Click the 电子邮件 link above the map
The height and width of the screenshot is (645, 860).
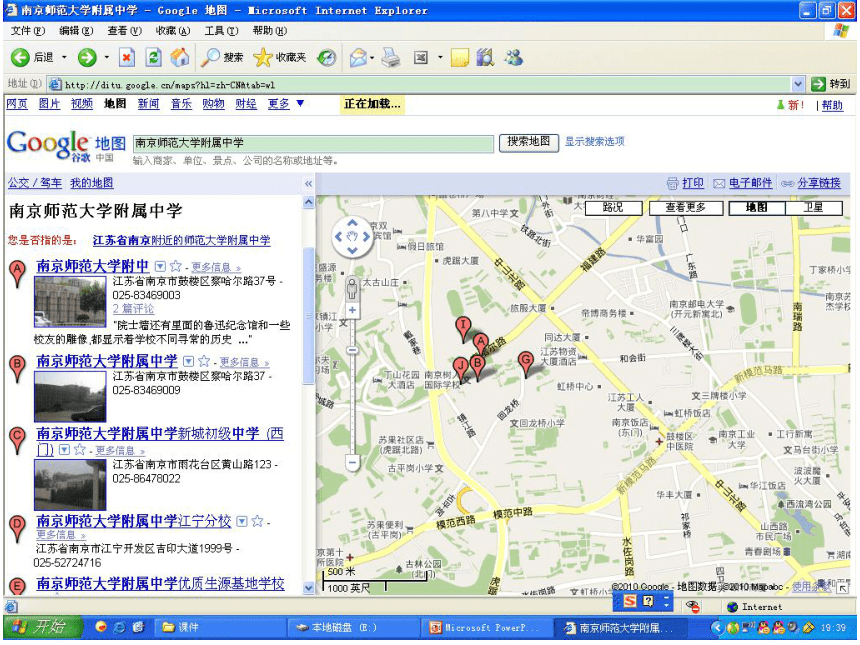(x=750, y=183)
